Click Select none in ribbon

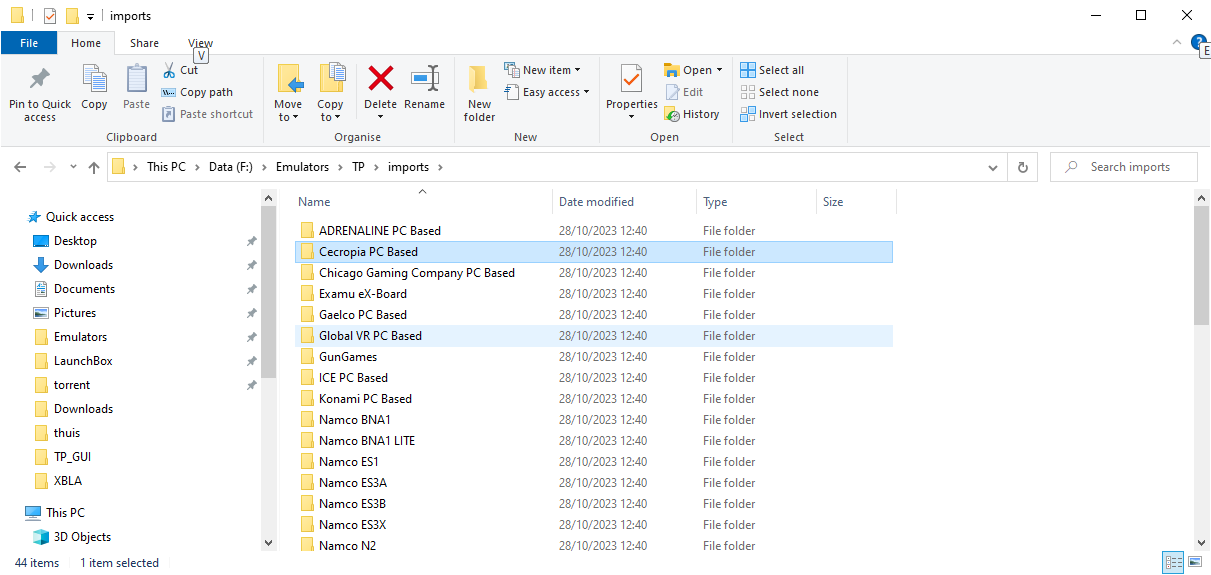coord(779,92)
